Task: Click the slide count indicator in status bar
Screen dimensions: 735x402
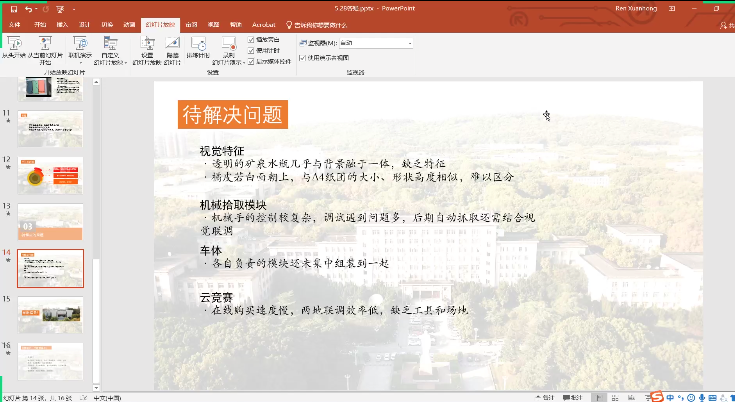Action: 37,398
